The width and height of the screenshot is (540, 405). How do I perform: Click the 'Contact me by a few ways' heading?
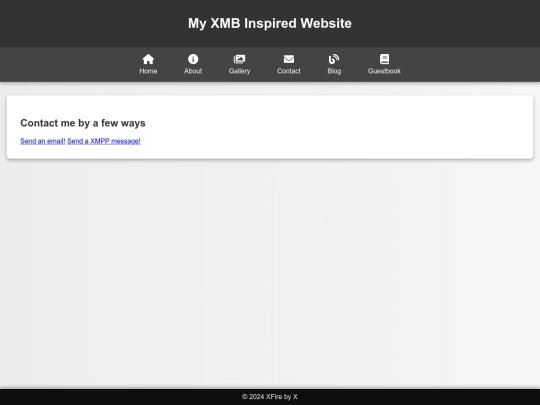pos(83,123)
